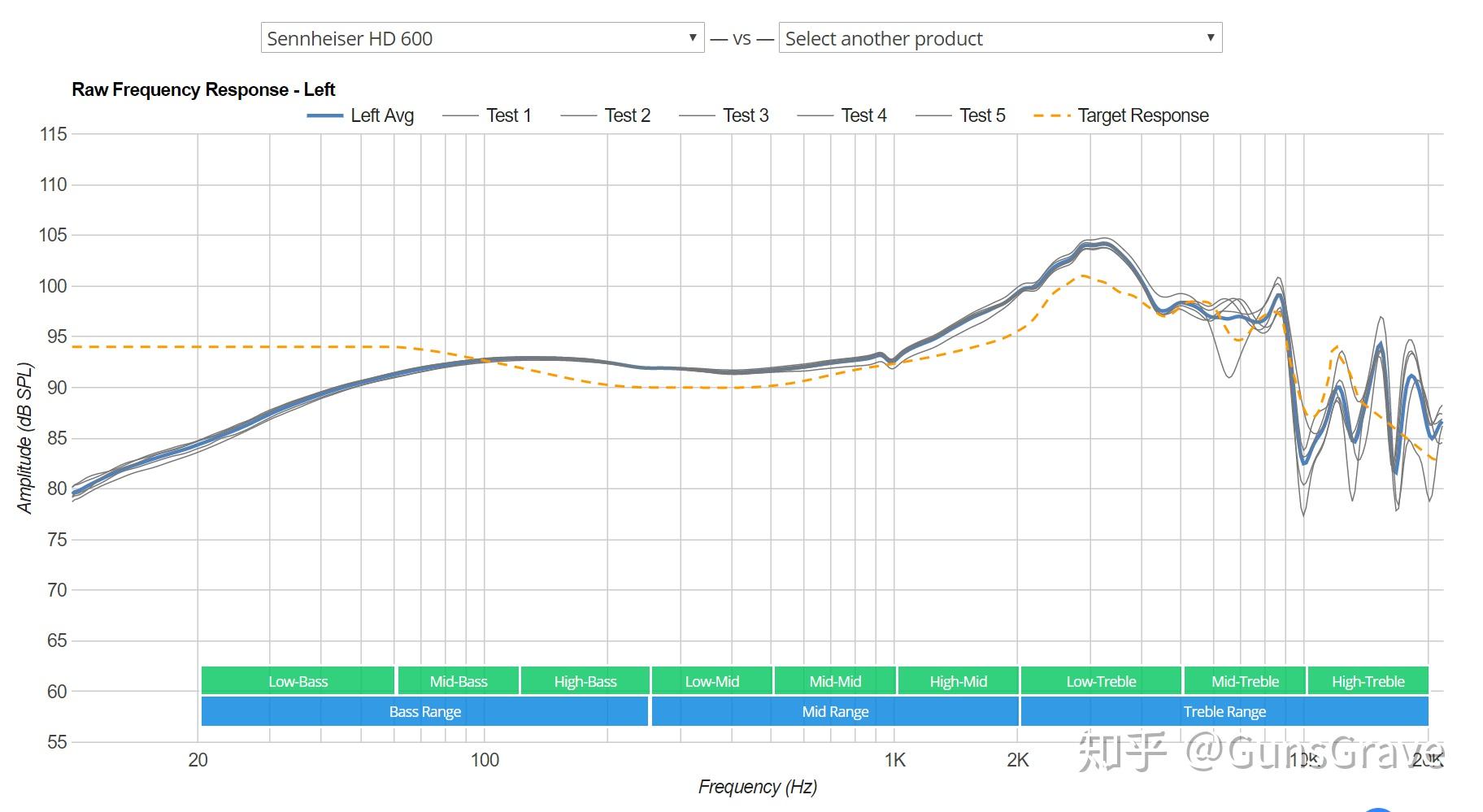This screenshot has width=1483, height=812.
Task: Click the 100 amplitude axis value
Action: click(x=53, y=286)
